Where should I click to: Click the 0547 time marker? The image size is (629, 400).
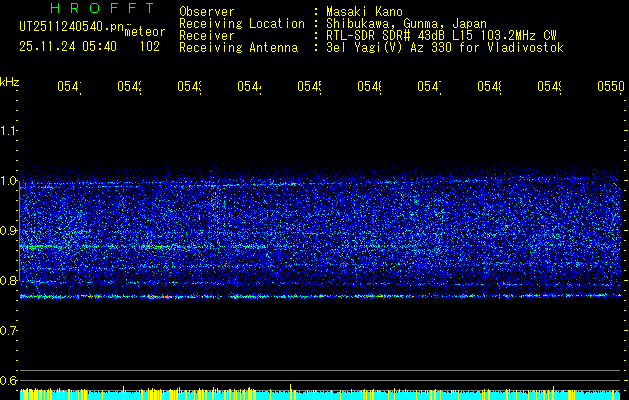(x=429, y=86)
